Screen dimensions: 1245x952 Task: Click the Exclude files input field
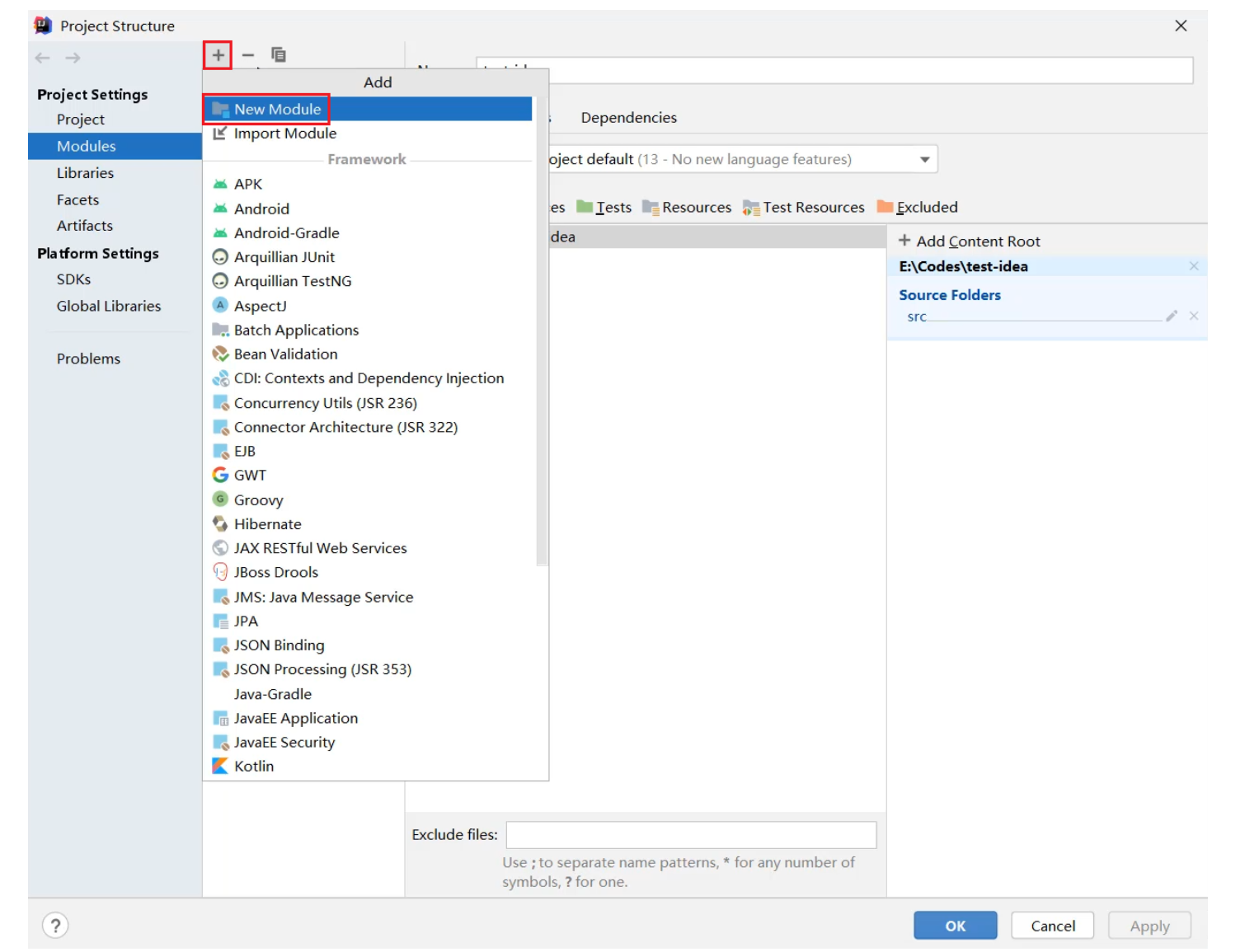point(691,834)
